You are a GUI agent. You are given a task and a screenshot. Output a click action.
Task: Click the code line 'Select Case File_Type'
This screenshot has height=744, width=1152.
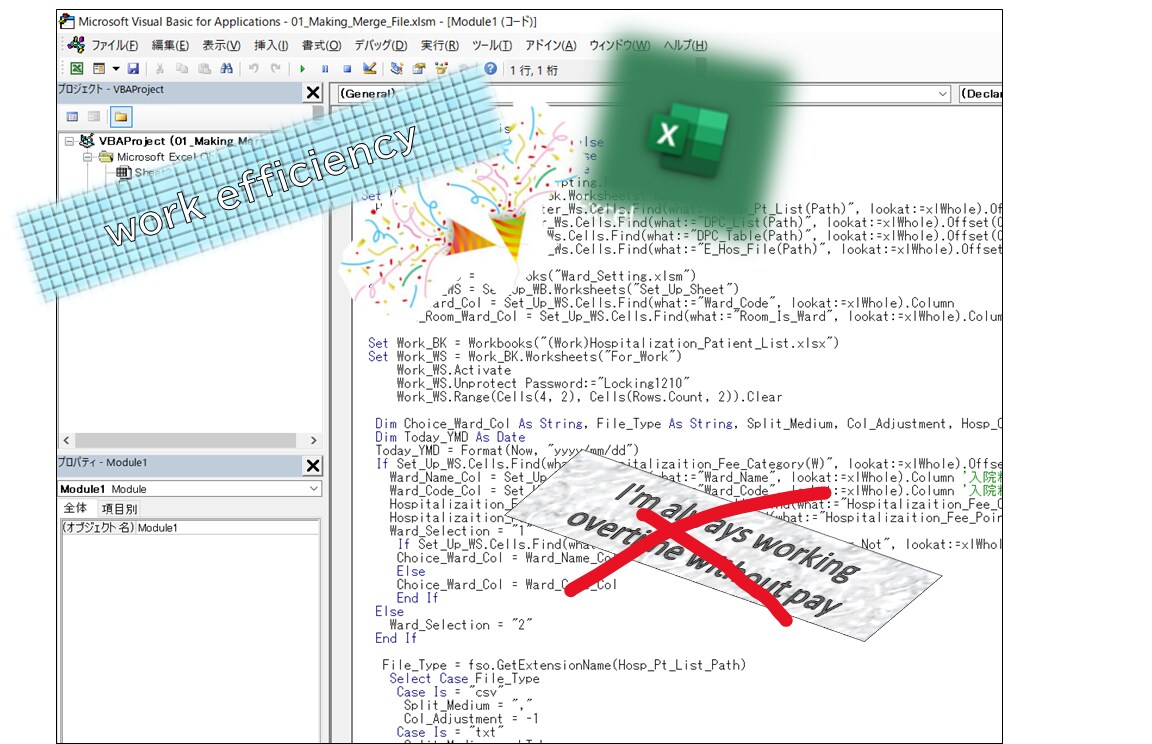click(x=464, y=679)
